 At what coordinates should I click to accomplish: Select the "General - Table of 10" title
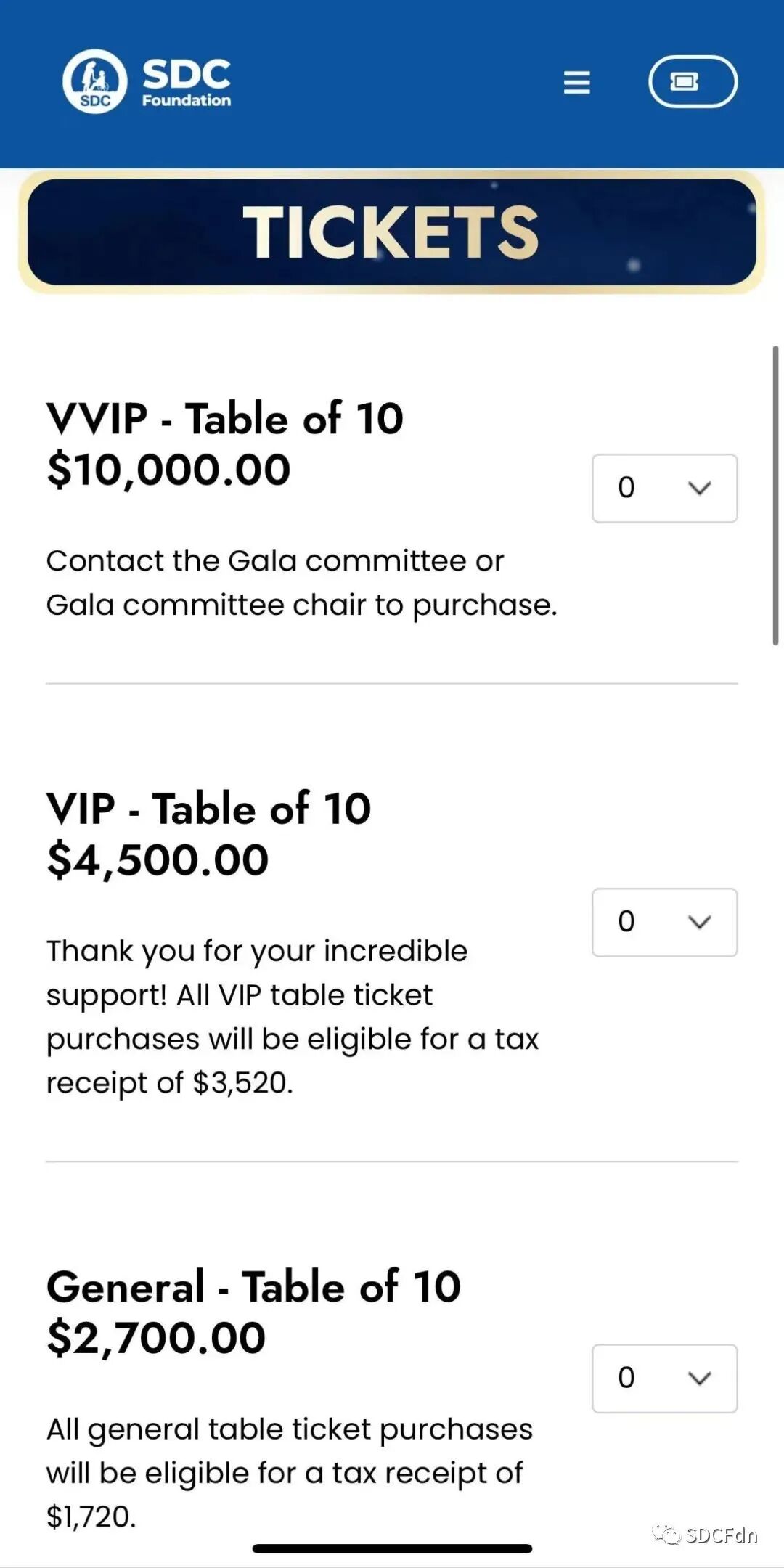254,1286
